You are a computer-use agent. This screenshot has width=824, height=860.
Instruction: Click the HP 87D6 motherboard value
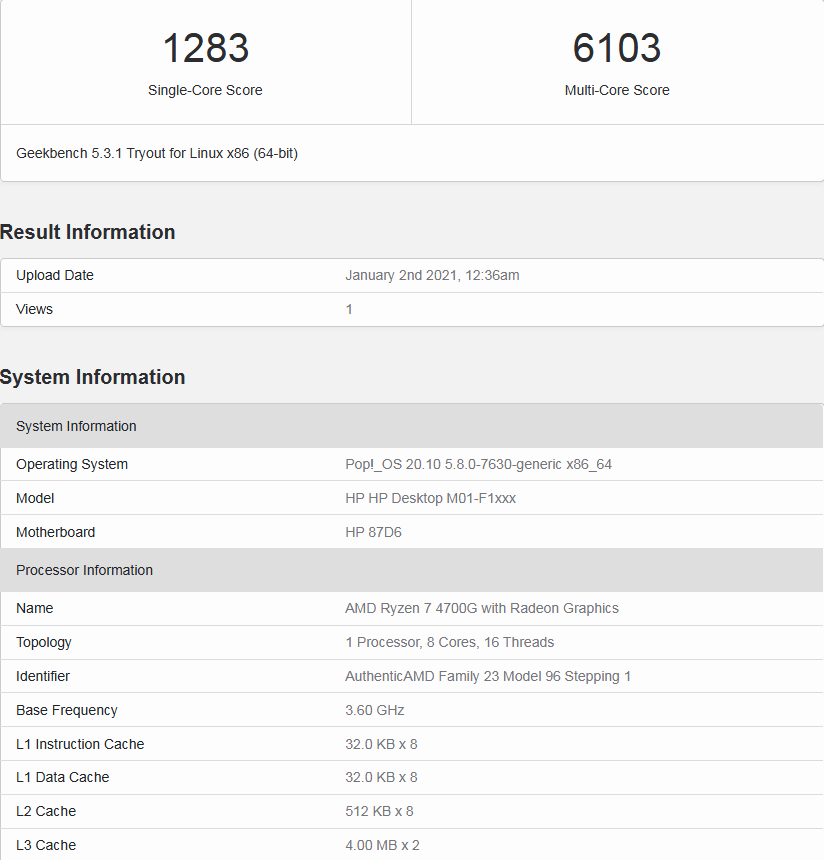[x=373, y=532]
